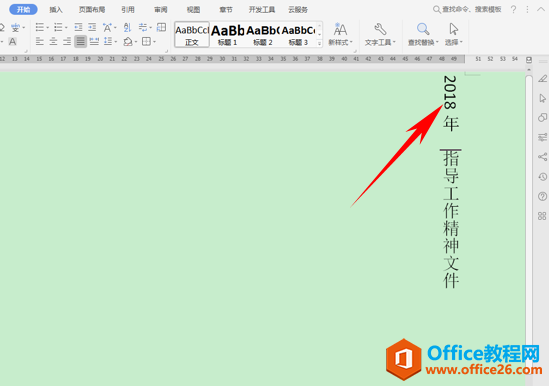
Task: Toggle justify alignment
Action: click(x=81, y=42)
